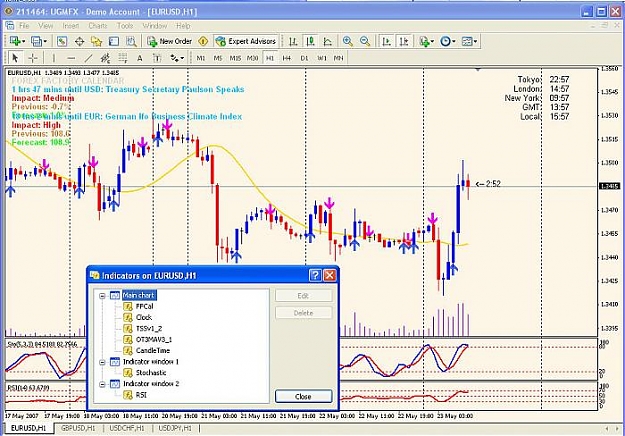Select the H1 timeframe button
This screenshot has height=436, width=625.
click(270, 58)
